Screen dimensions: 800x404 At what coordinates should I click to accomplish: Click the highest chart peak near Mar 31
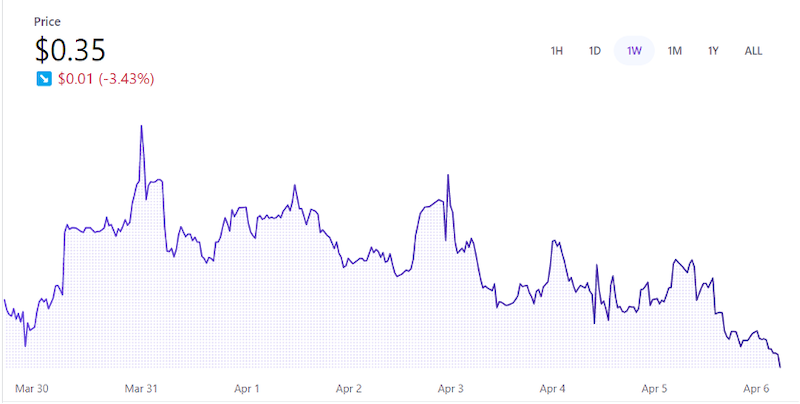(141, 127)
